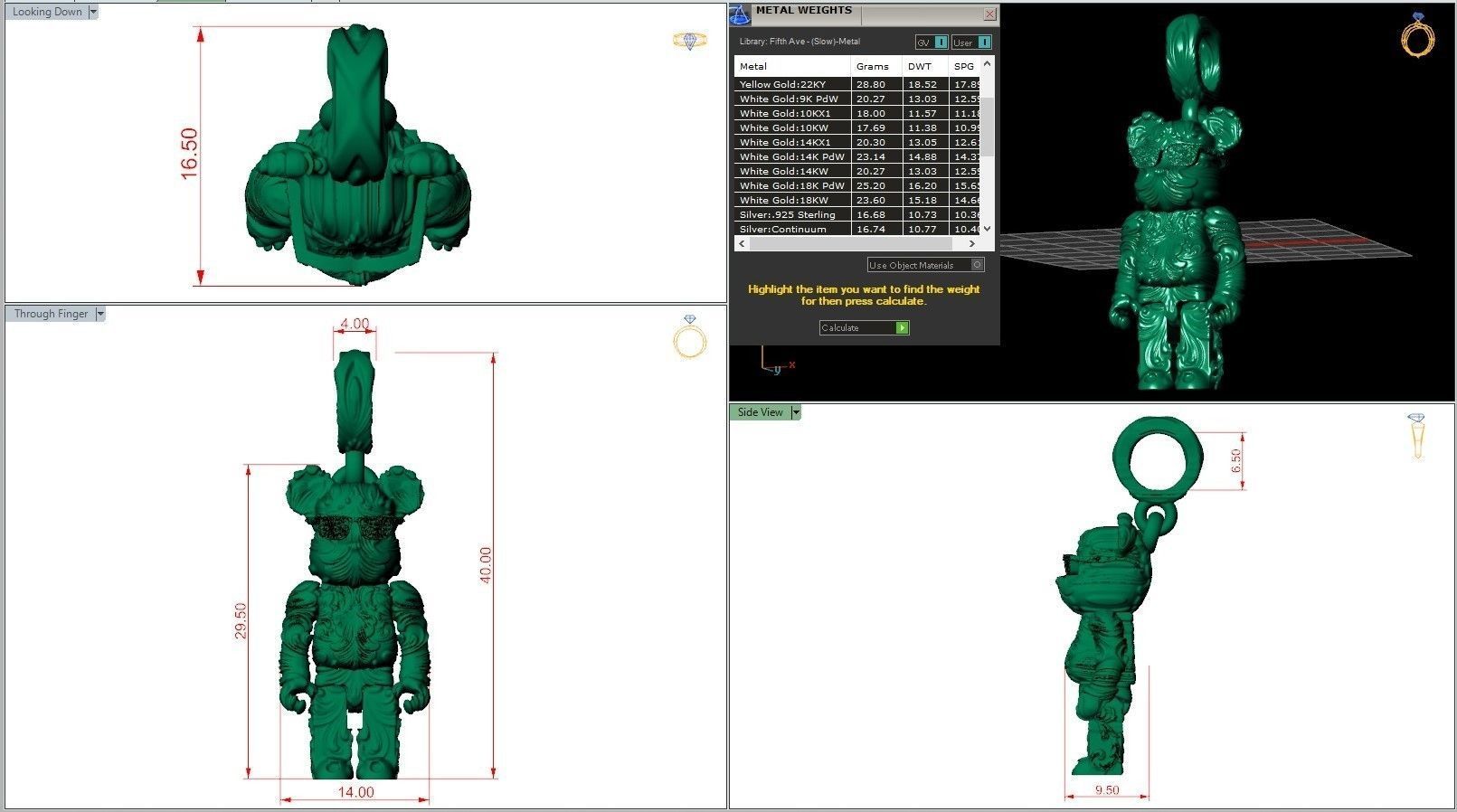
Task: Open the Through Finger viewport dropdown arrow
Action: coord(100,314)
